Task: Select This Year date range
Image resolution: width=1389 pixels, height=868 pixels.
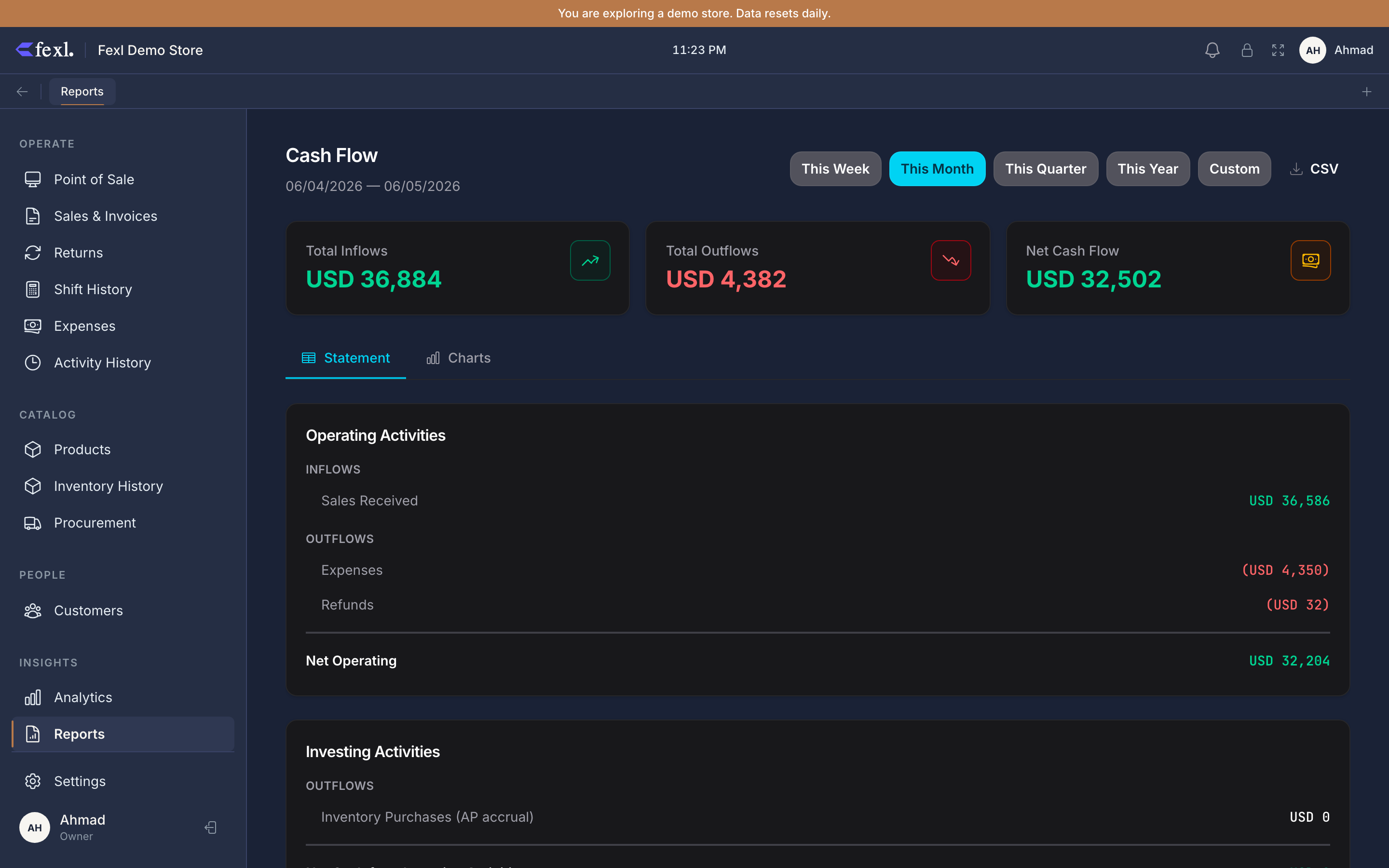Action: (1147, 169)
